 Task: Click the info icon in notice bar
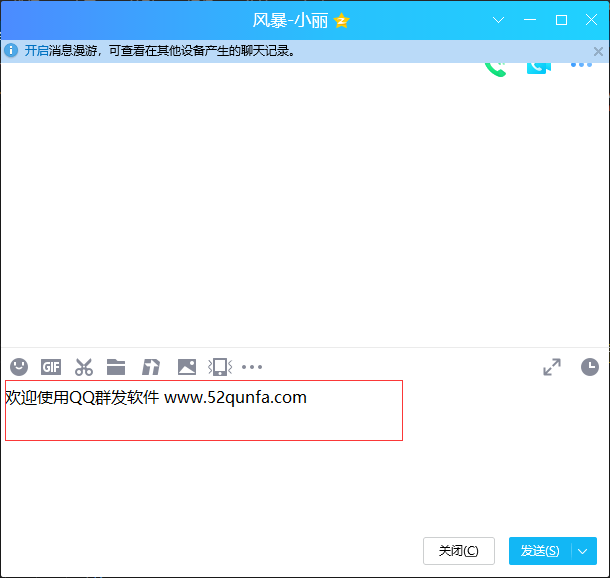point(11,50)
